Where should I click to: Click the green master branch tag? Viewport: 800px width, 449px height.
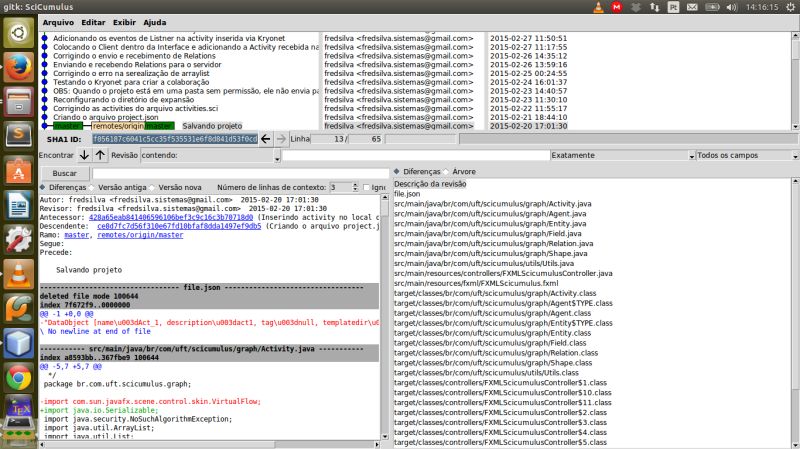pos(67,126)
